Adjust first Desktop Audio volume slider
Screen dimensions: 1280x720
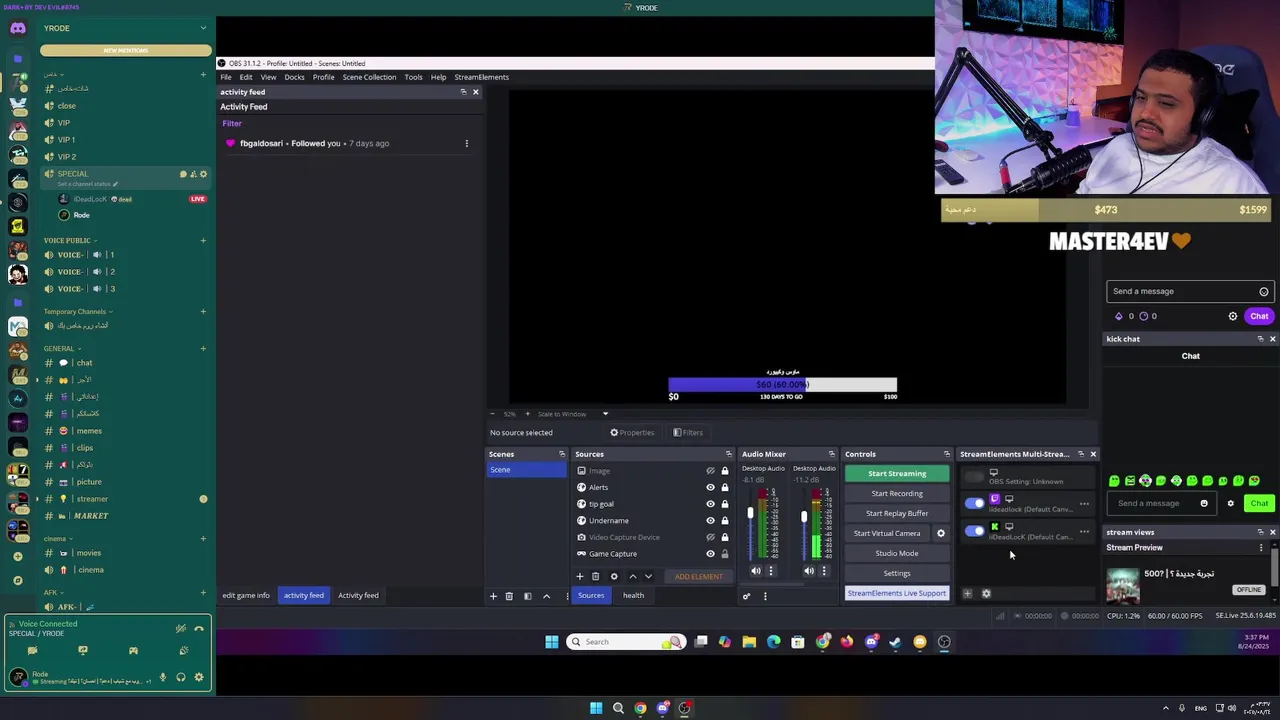click(x=750, y=514)
